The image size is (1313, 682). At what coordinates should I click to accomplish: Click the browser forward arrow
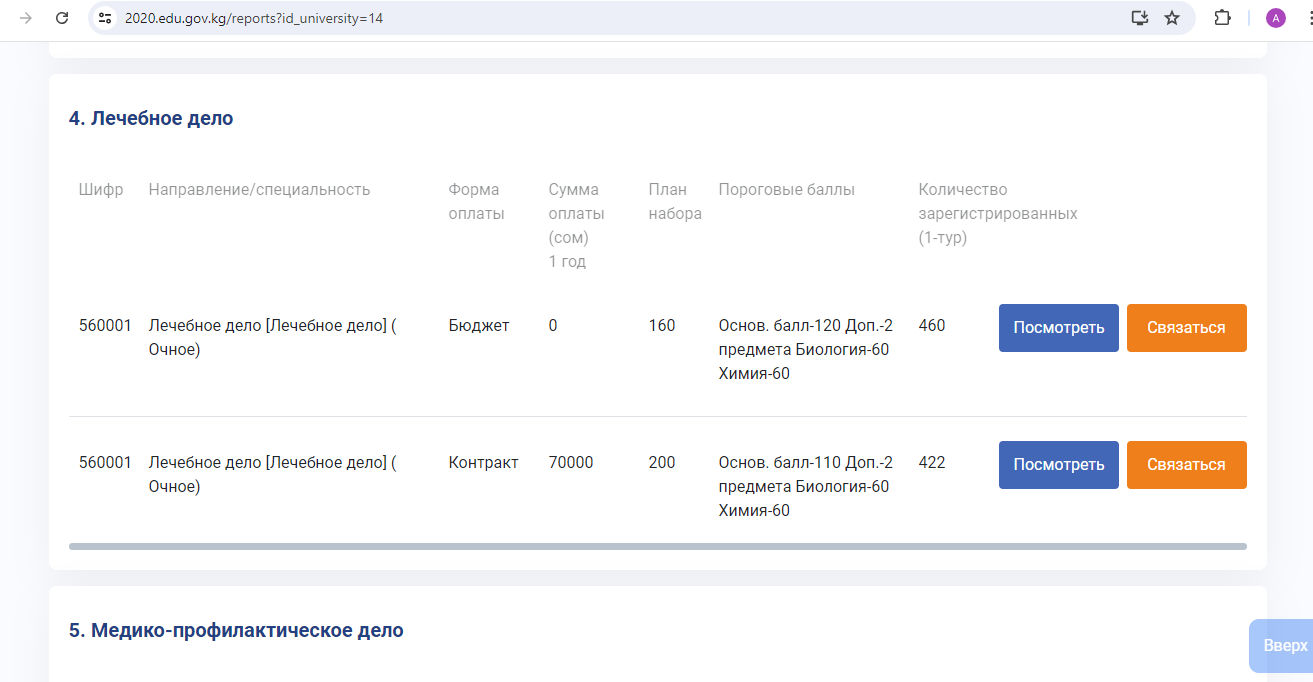[x=25, y=18]
